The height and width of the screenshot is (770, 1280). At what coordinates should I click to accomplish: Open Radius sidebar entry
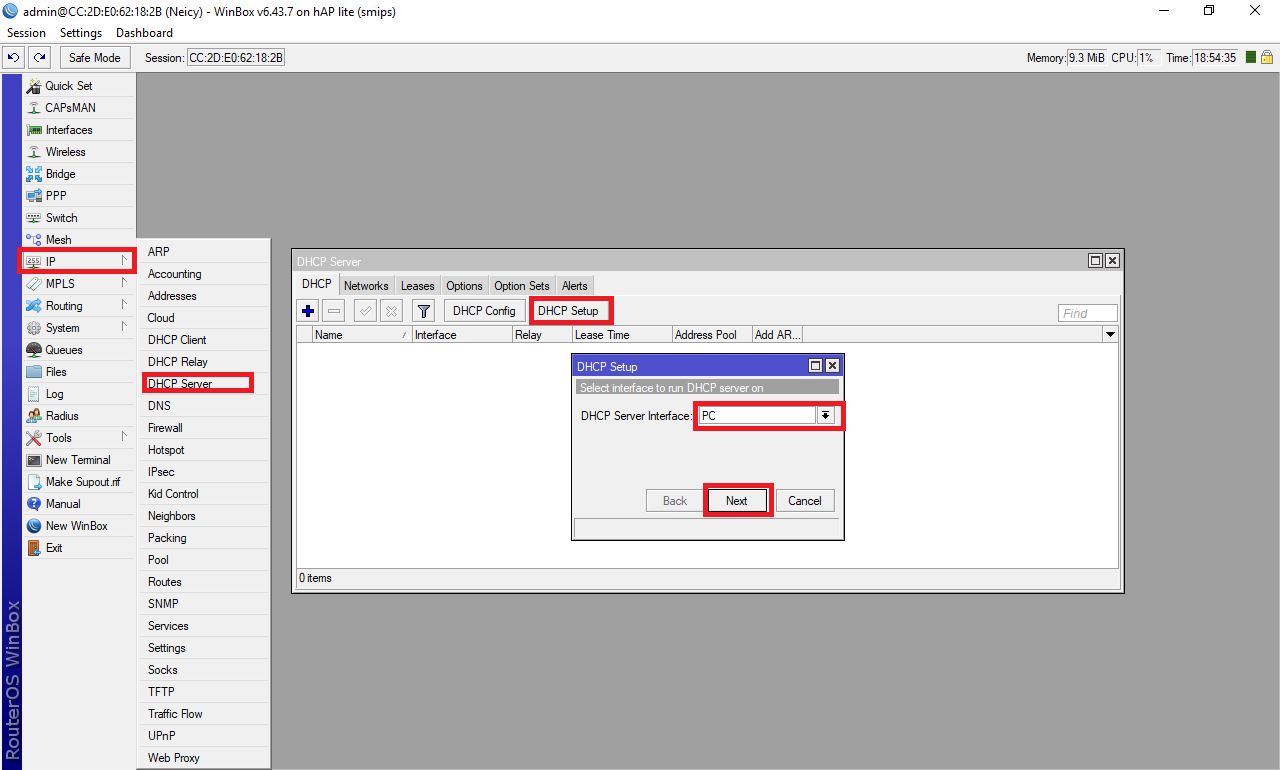79,416
